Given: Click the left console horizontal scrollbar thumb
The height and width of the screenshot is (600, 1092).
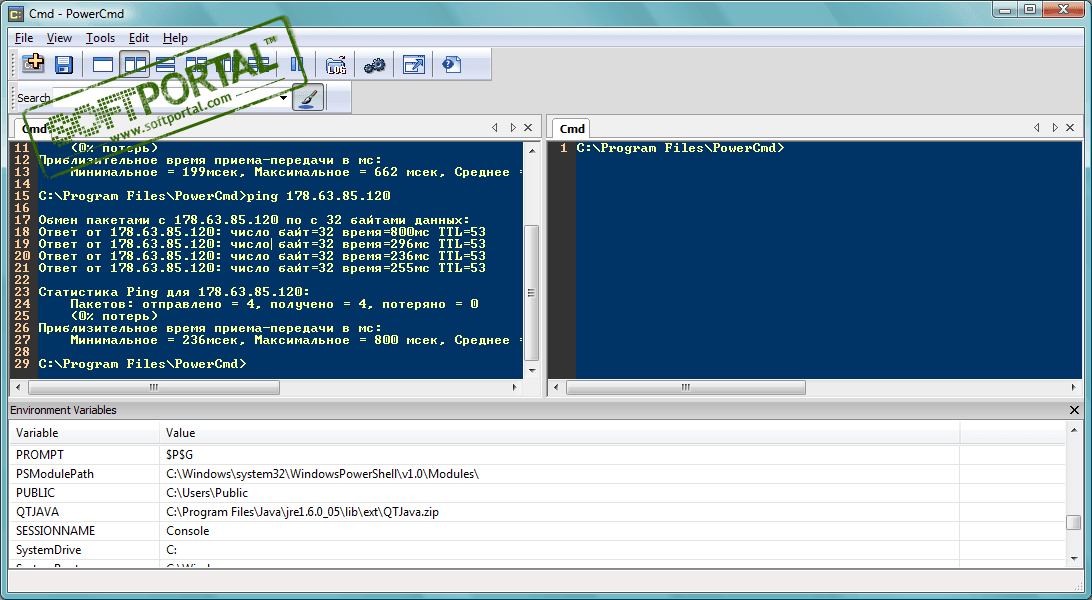Looking at the screenshot, I should click(x=153, y=387).
